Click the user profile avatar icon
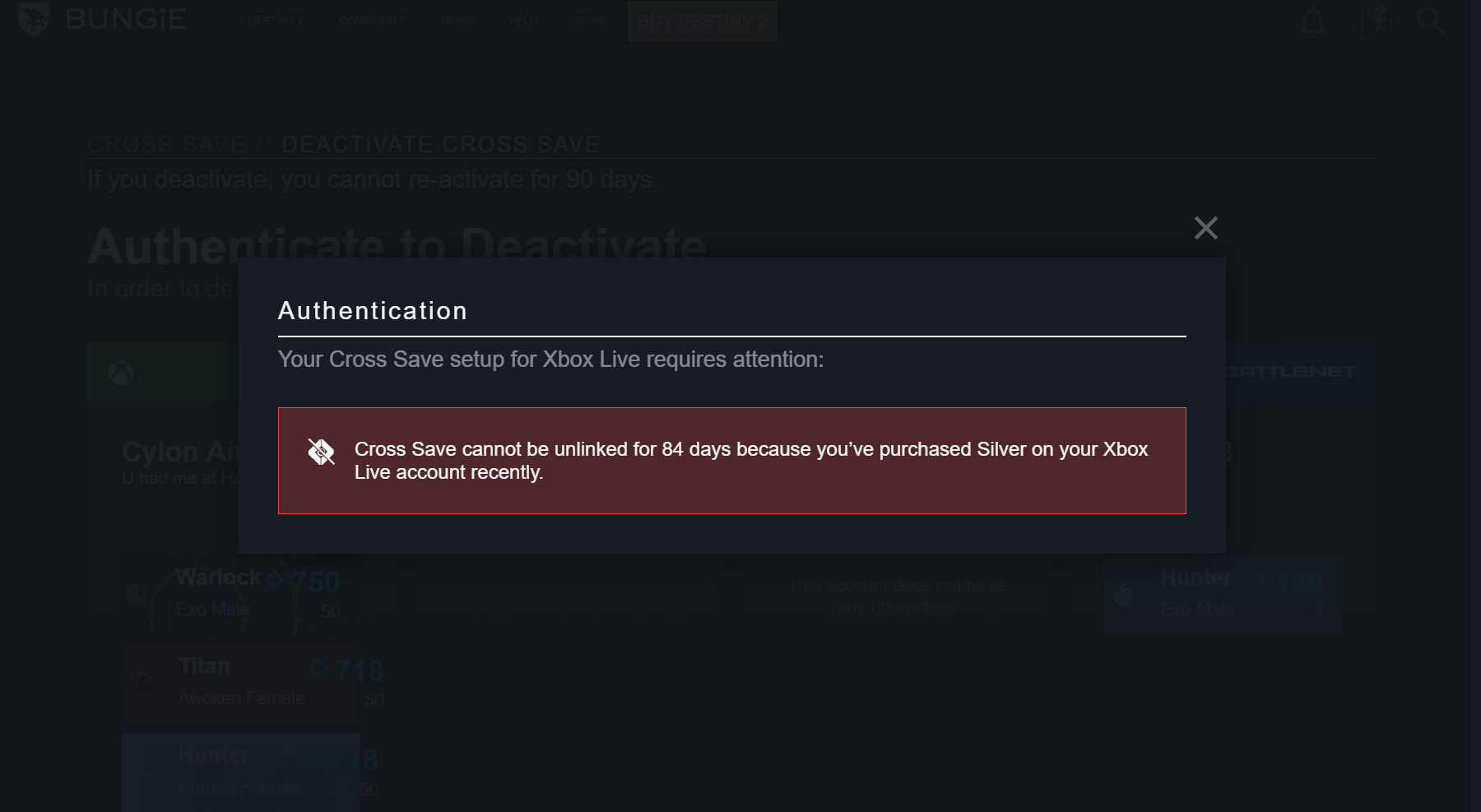This screenshot has width=1481, height=812. pyautogui.click(x=1375, y=21)
